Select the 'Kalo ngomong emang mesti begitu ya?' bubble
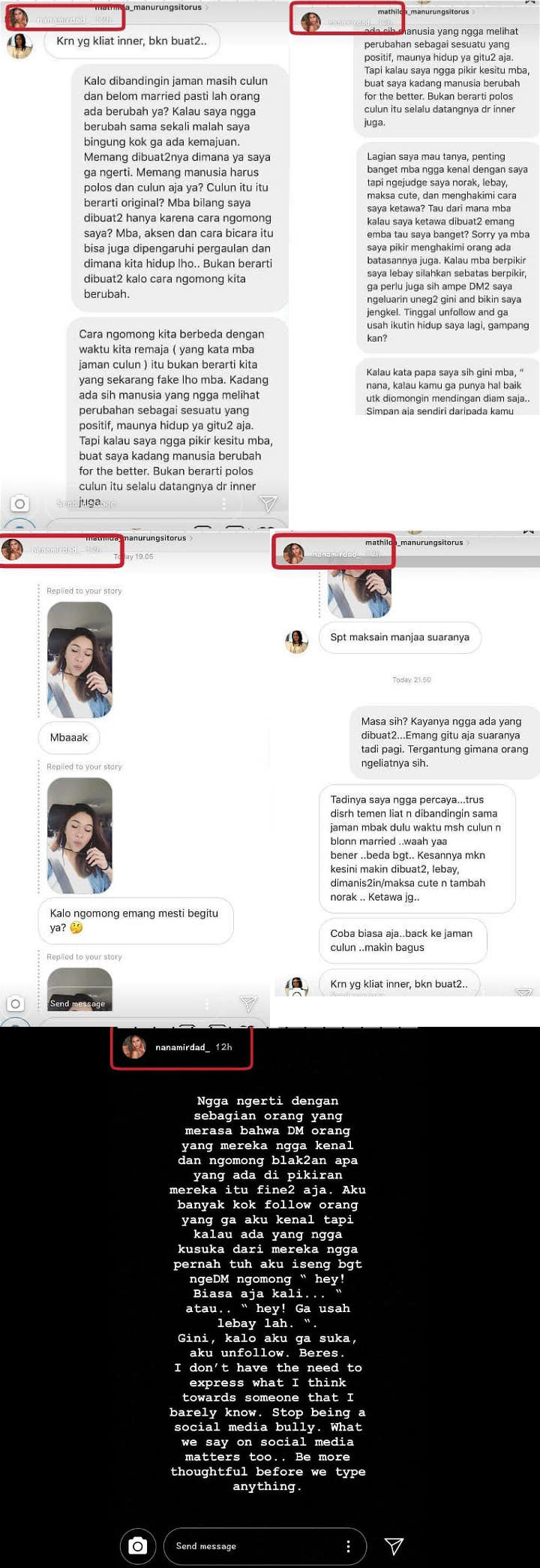This screenshot has width=540, height=1568. pyautogui.click(x=136, y=920)
